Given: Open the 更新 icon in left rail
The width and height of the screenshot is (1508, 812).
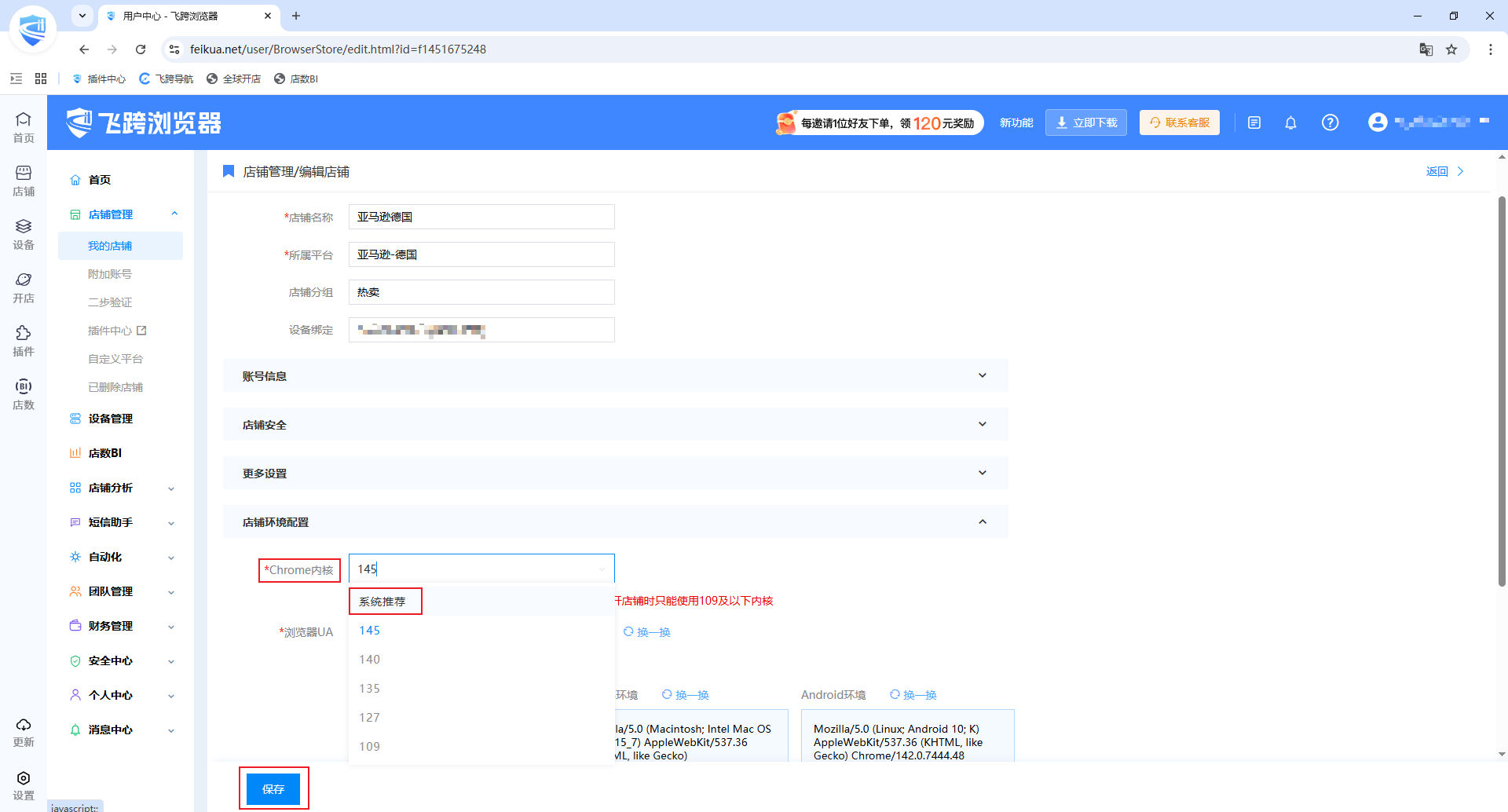Looking at the screenshot, I should pyautogui.click(x=24, y=732).
